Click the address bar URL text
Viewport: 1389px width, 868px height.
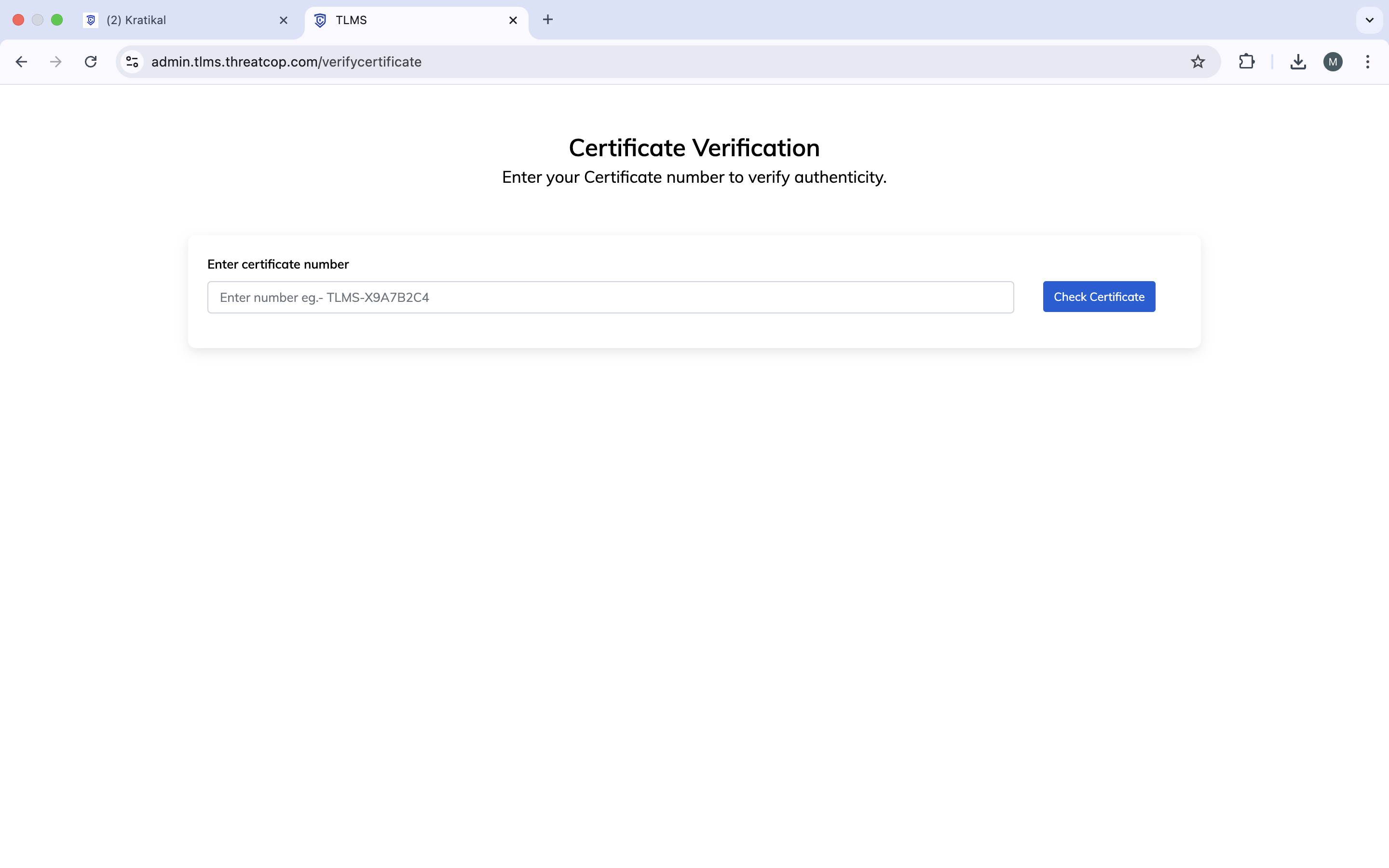pyautogui.click(x=286, y=61)
